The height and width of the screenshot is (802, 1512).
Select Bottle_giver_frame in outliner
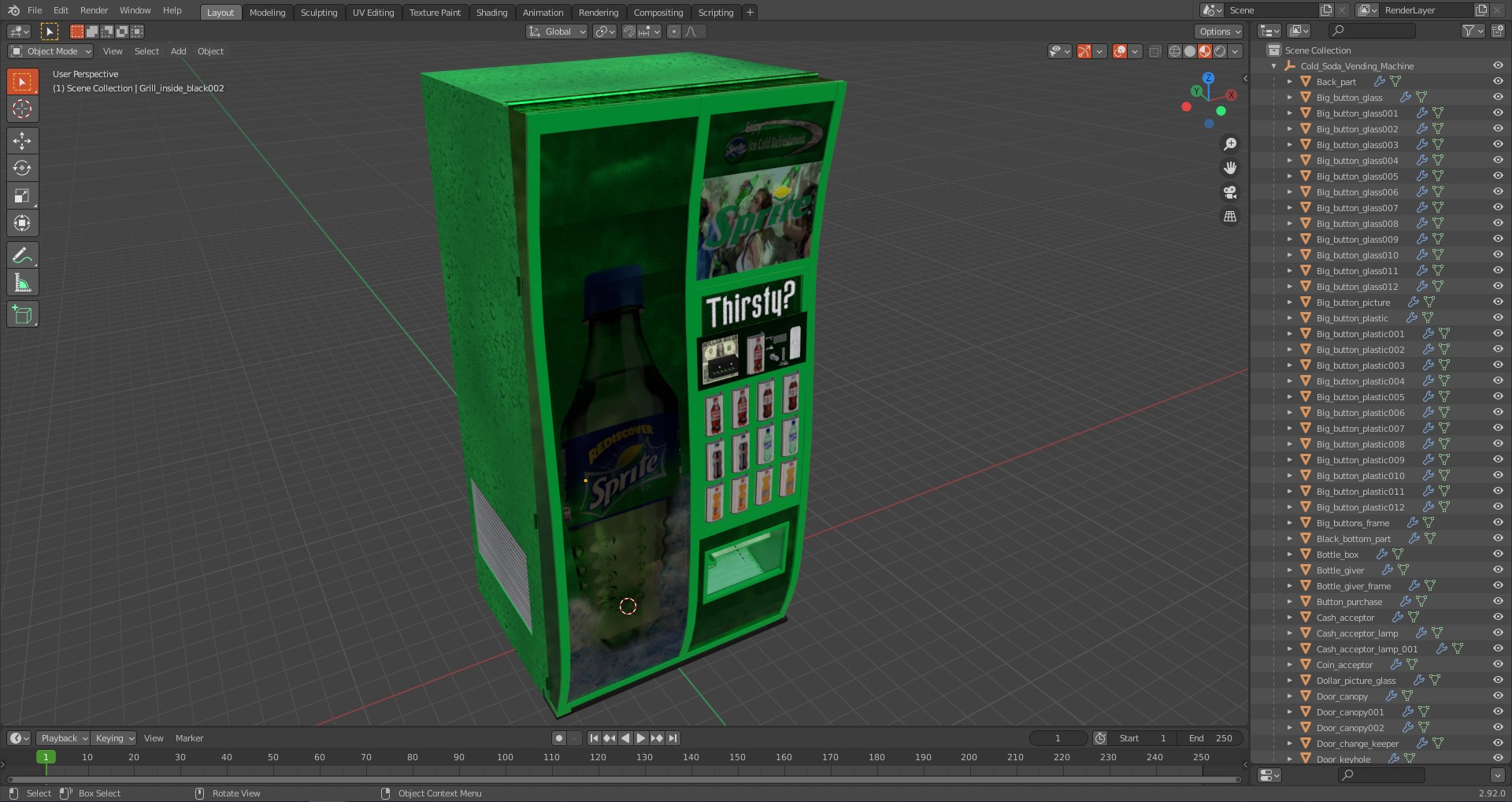(x=1353, y=586)
